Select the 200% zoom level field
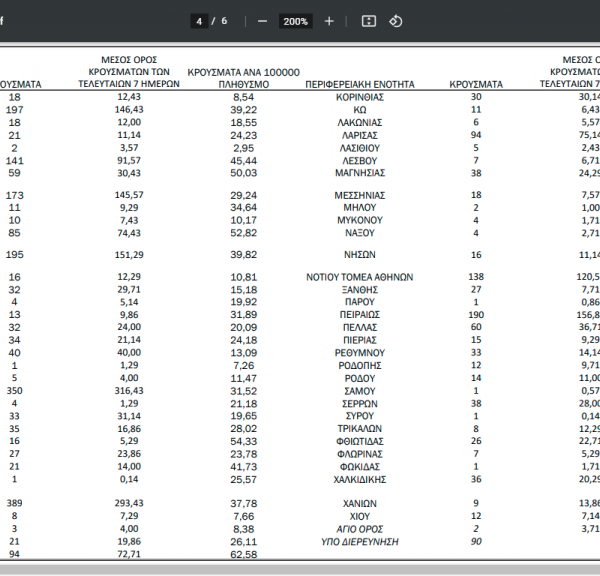The height and width of the screenshot is (576, 600). [295, 21]
